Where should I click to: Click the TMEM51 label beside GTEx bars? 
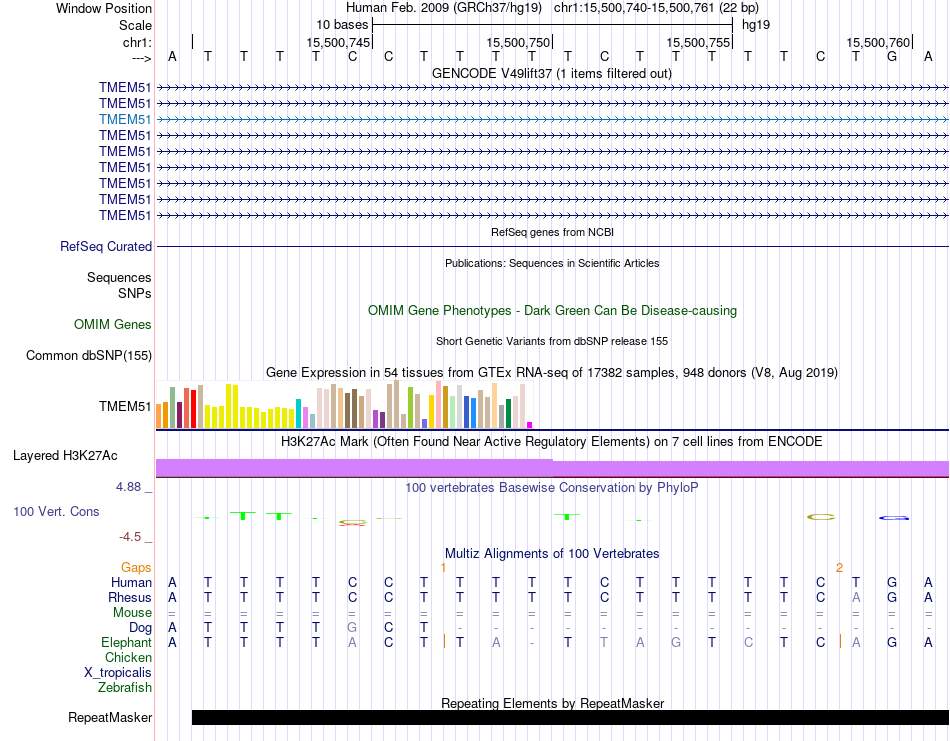coord(125,407)
